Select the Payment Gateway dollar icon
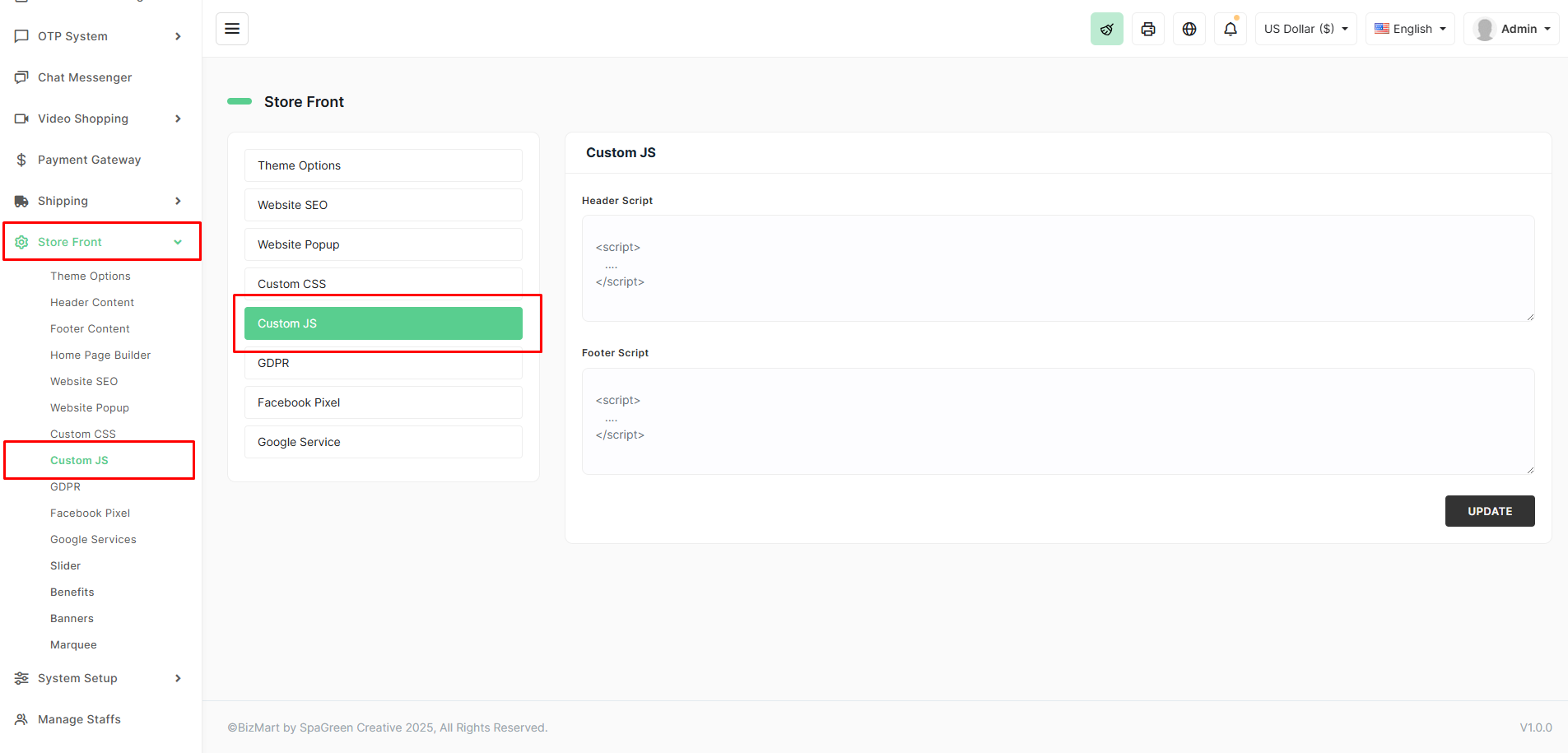This screenshot has height=753, width=1568. 21,159
